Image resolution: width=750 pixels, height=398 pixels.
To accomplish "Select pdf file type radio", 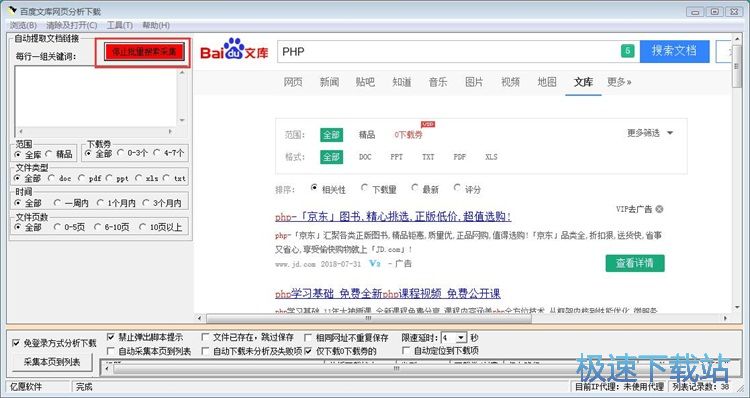I will pyautogui.click(x=89, y=178).
